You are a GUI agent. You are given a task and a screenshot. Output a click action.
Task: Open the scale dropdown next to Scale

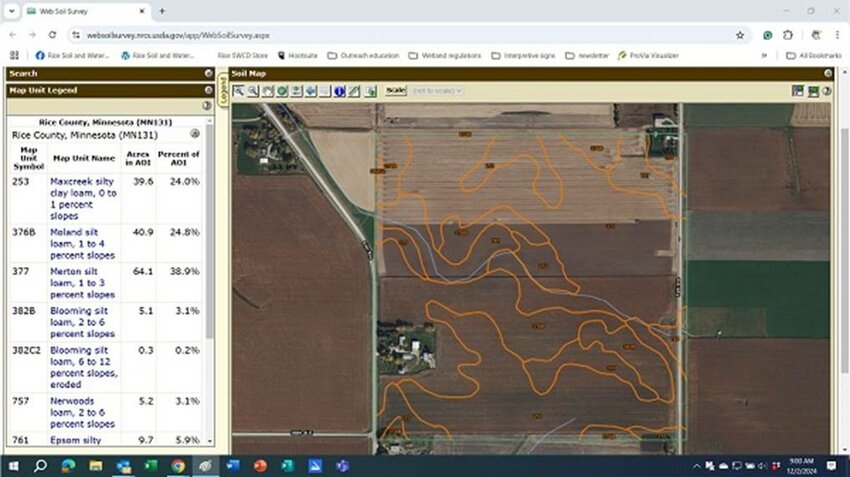(437, 91)
